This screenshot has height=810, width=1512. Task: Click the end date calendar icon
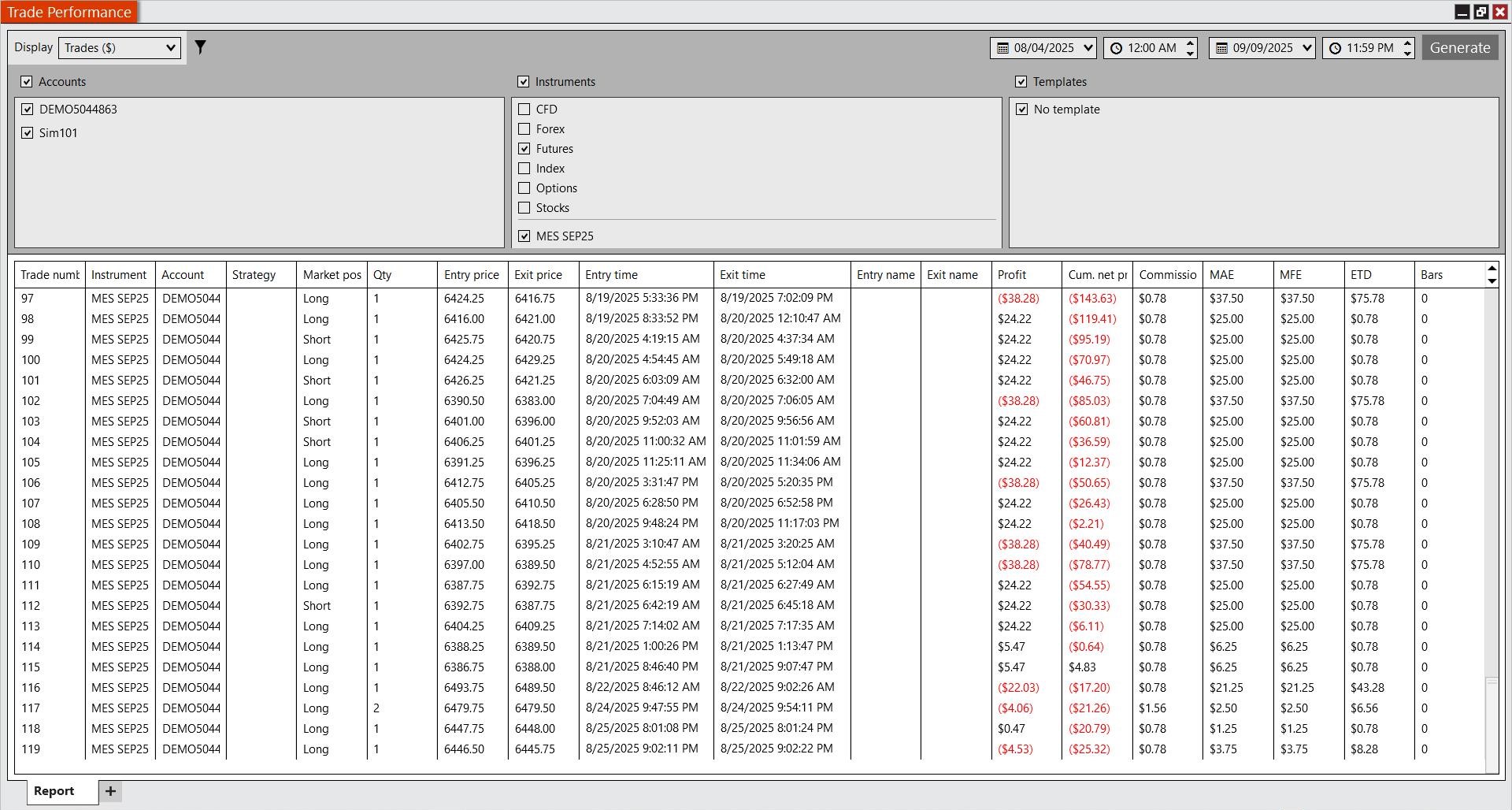(1221, 48)
